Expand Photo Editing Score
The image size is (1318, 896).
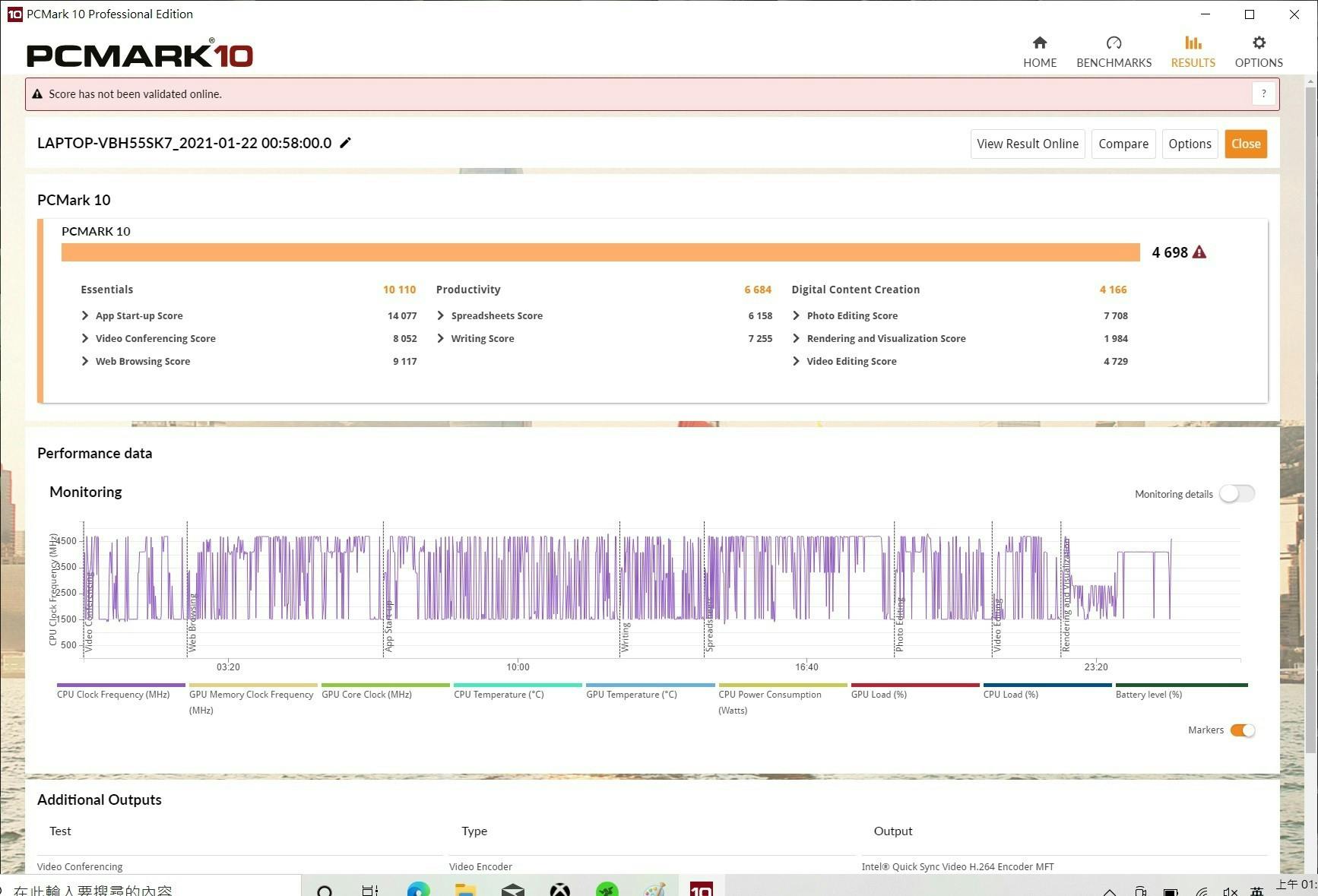coord(796,315)
